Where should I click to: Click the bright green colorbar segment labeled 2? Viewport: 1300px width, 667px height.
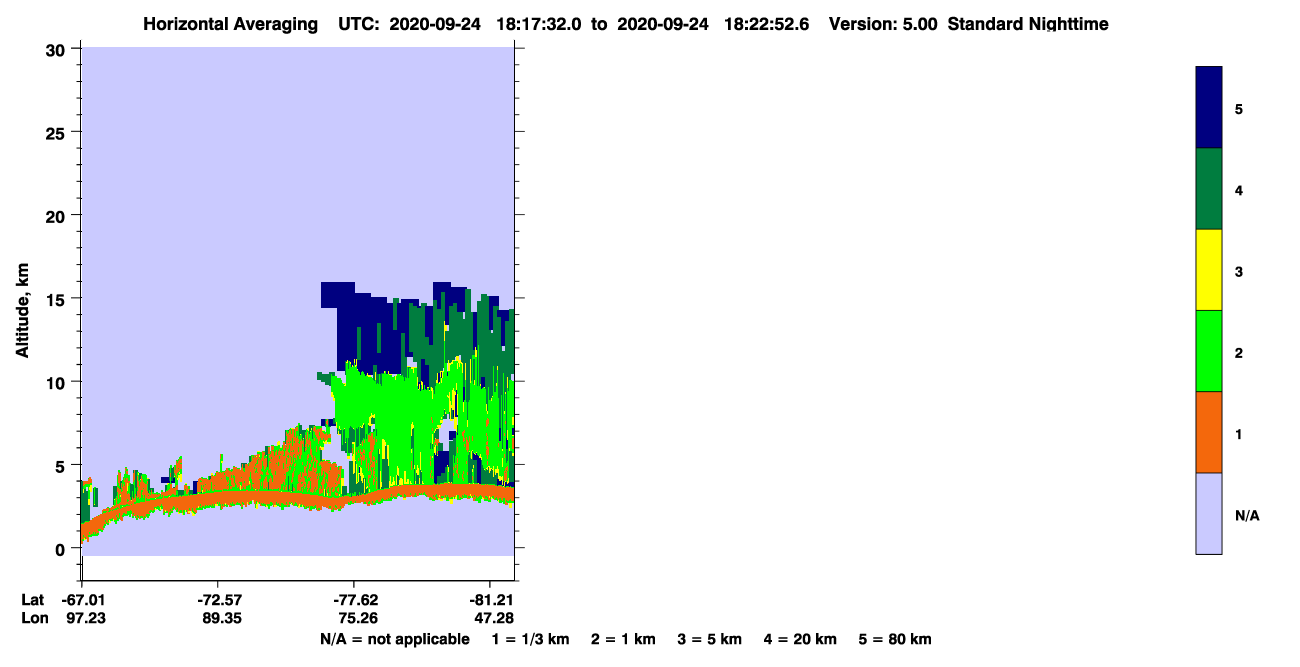tap(1209, 351)
